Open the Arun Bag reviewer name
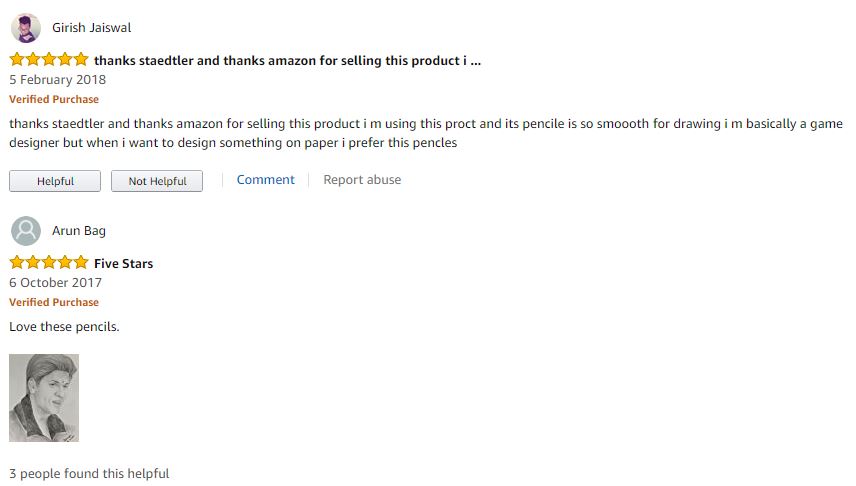 coord(79,231)
